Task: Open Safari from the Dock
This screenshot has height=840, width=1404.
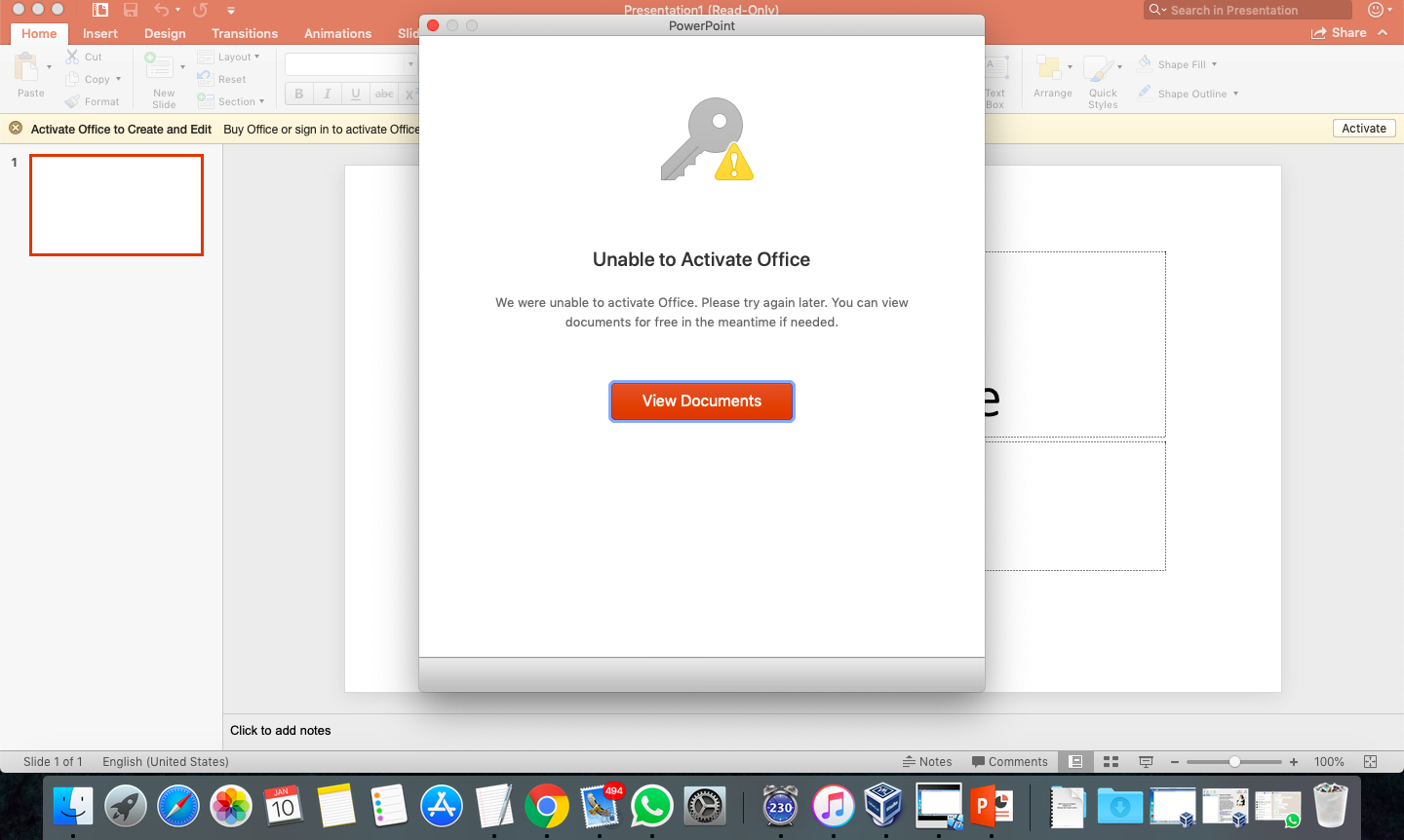Action: click(178, 807)
